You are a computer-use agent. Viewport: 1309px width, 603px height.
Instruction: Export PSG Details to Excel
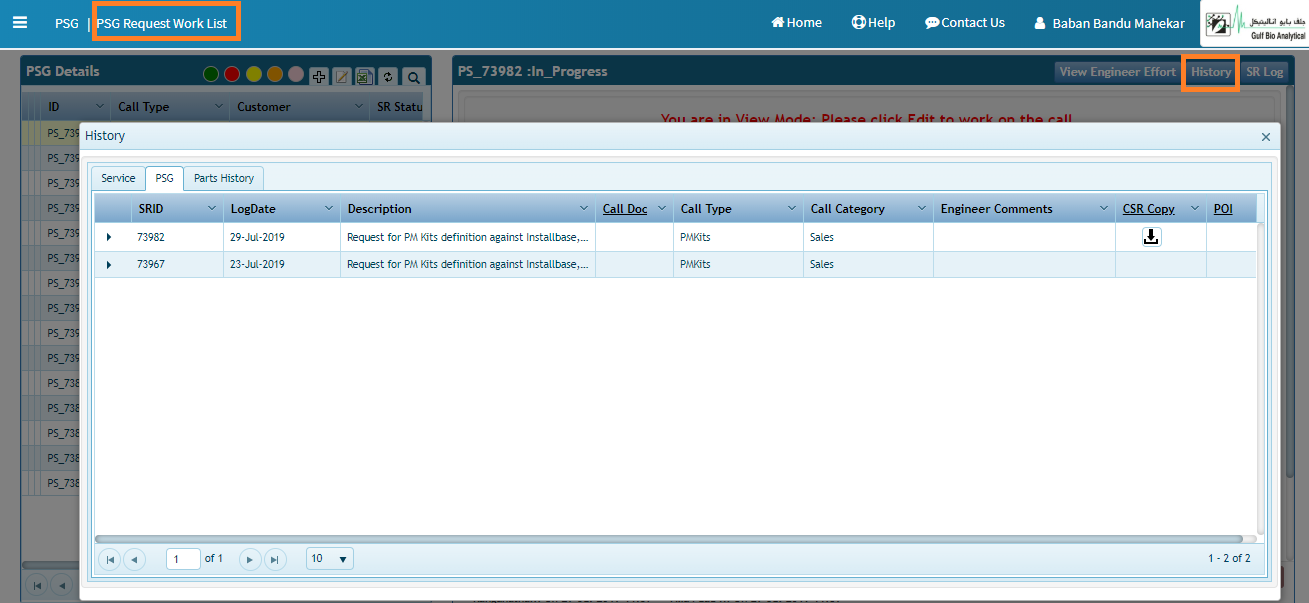point(365,76)
